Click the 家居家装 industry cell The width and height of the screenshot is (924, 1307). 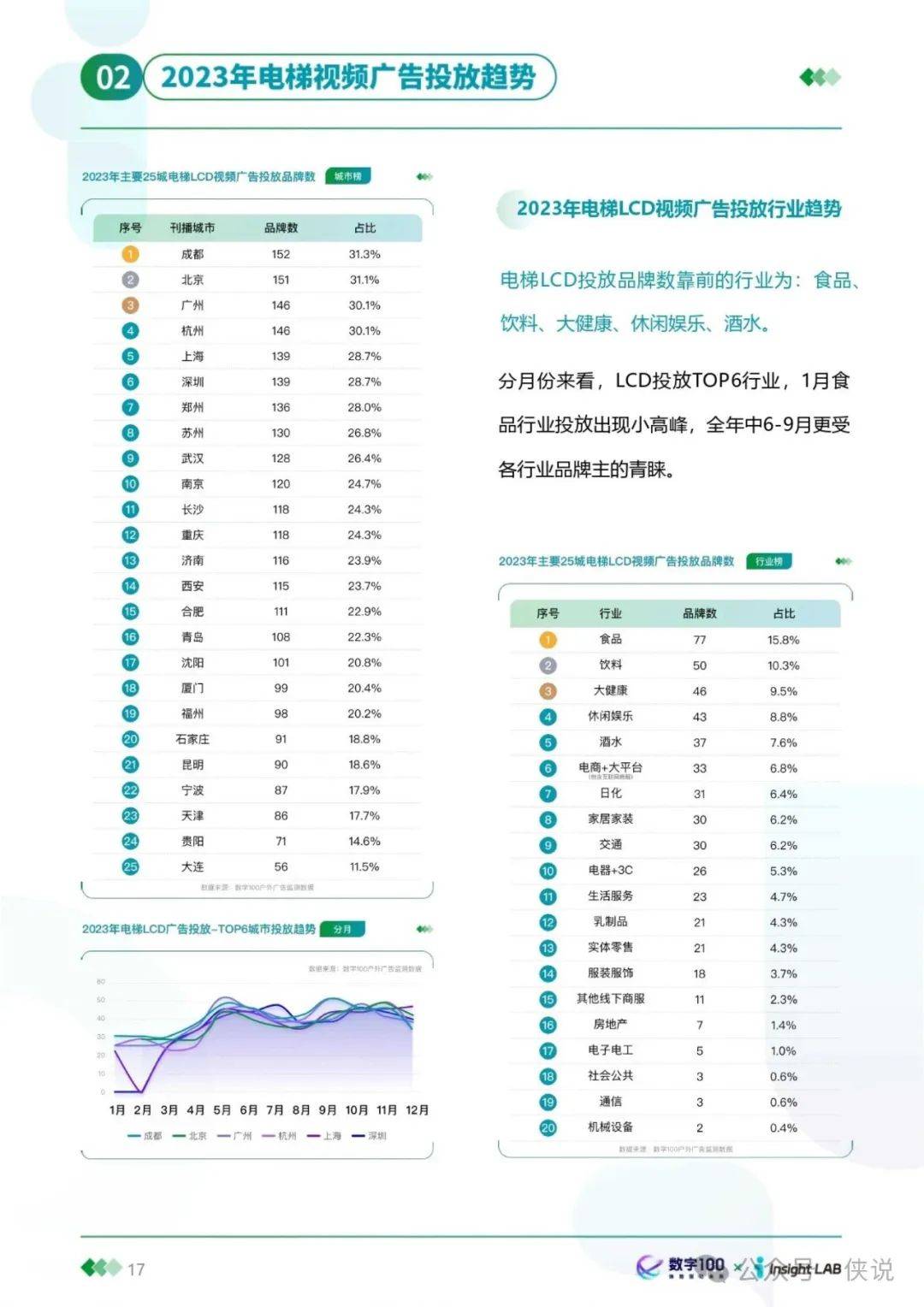pos(611,819)
